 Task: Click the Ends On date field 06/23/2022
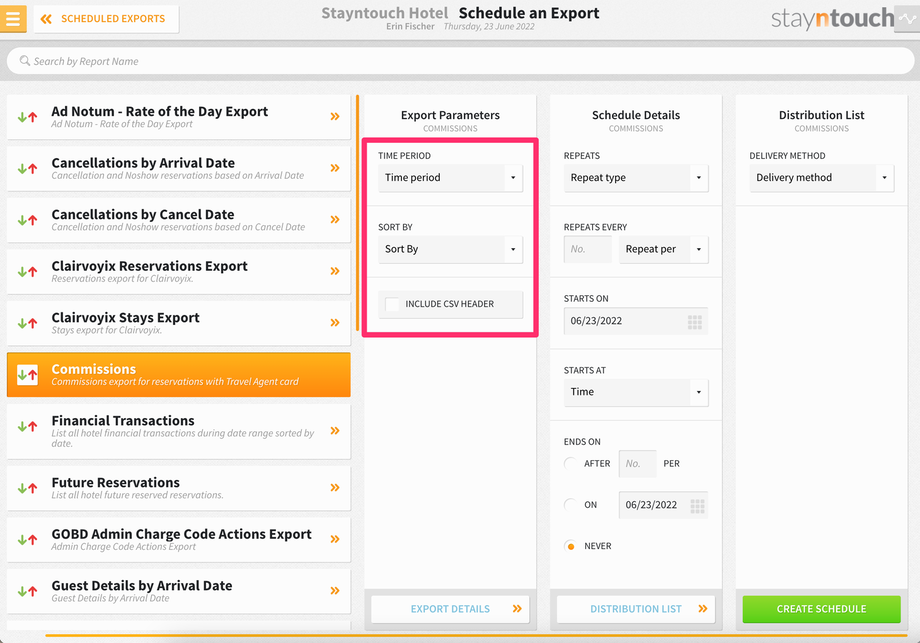pos(664,505)
